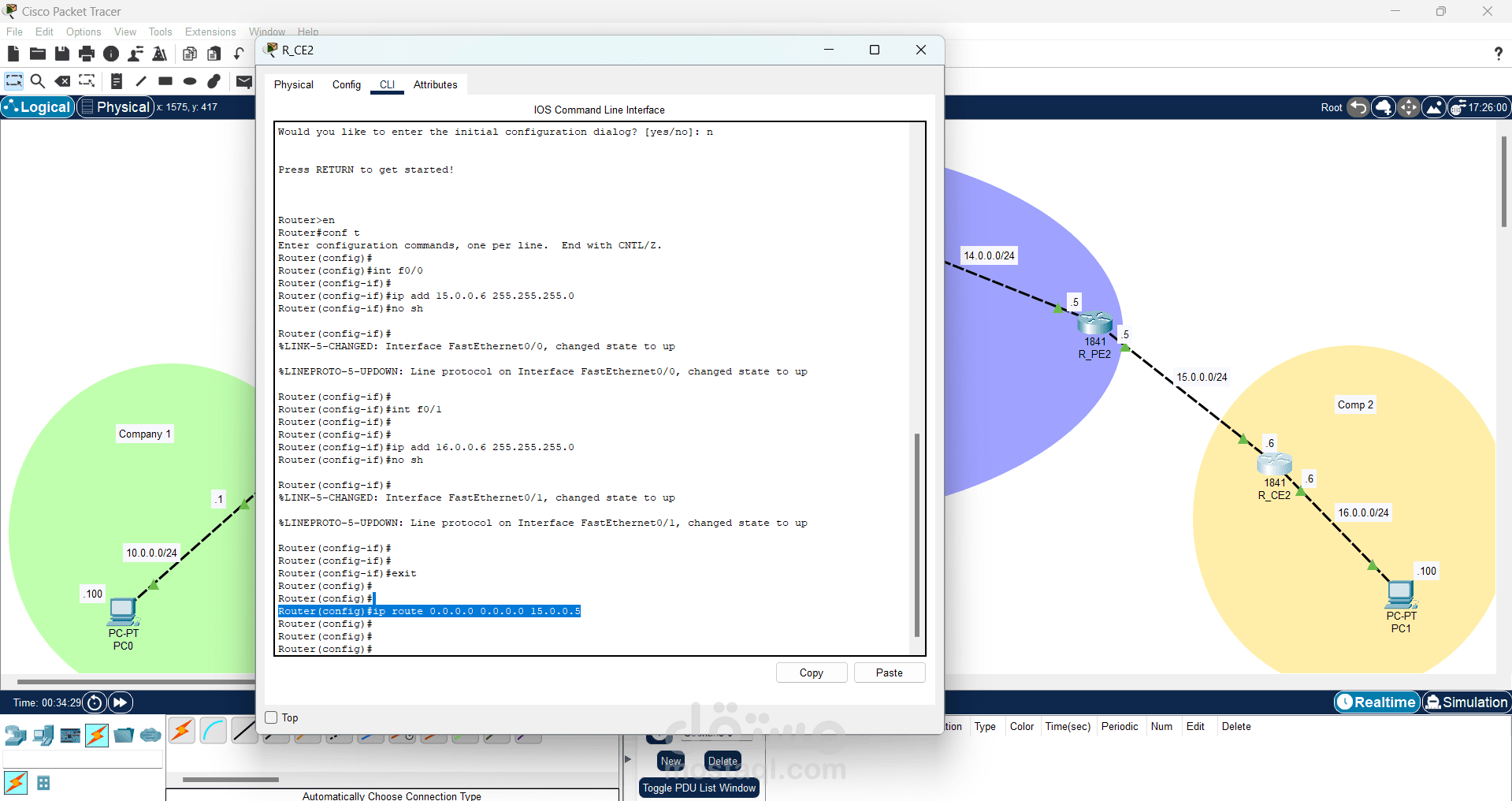Pick the Resize Shape tool
The width and height of the screenshot is (1512, 801).
click(x=87, y=81)
